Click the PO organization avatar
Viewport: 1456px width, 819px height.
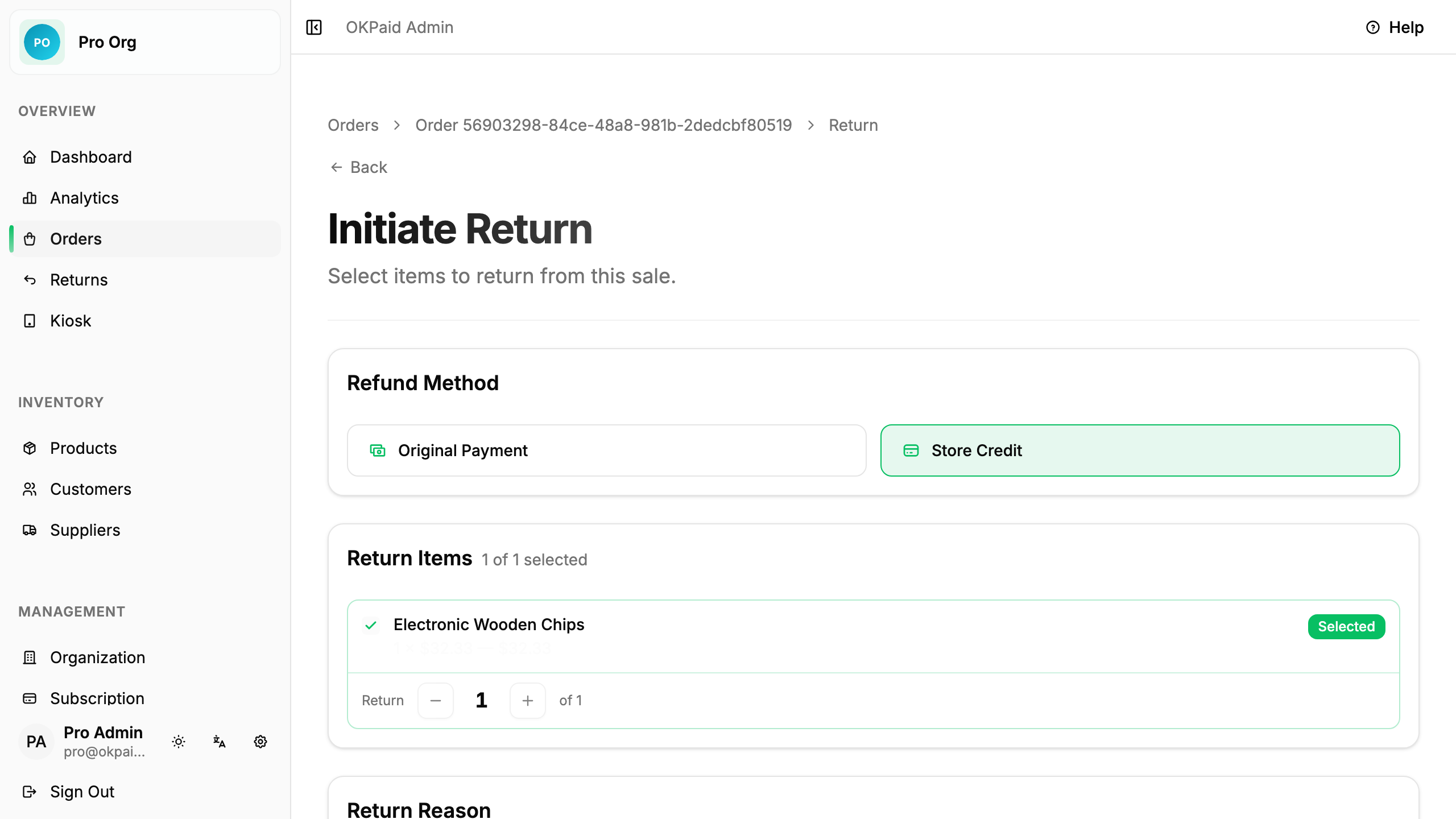[42, 42]
